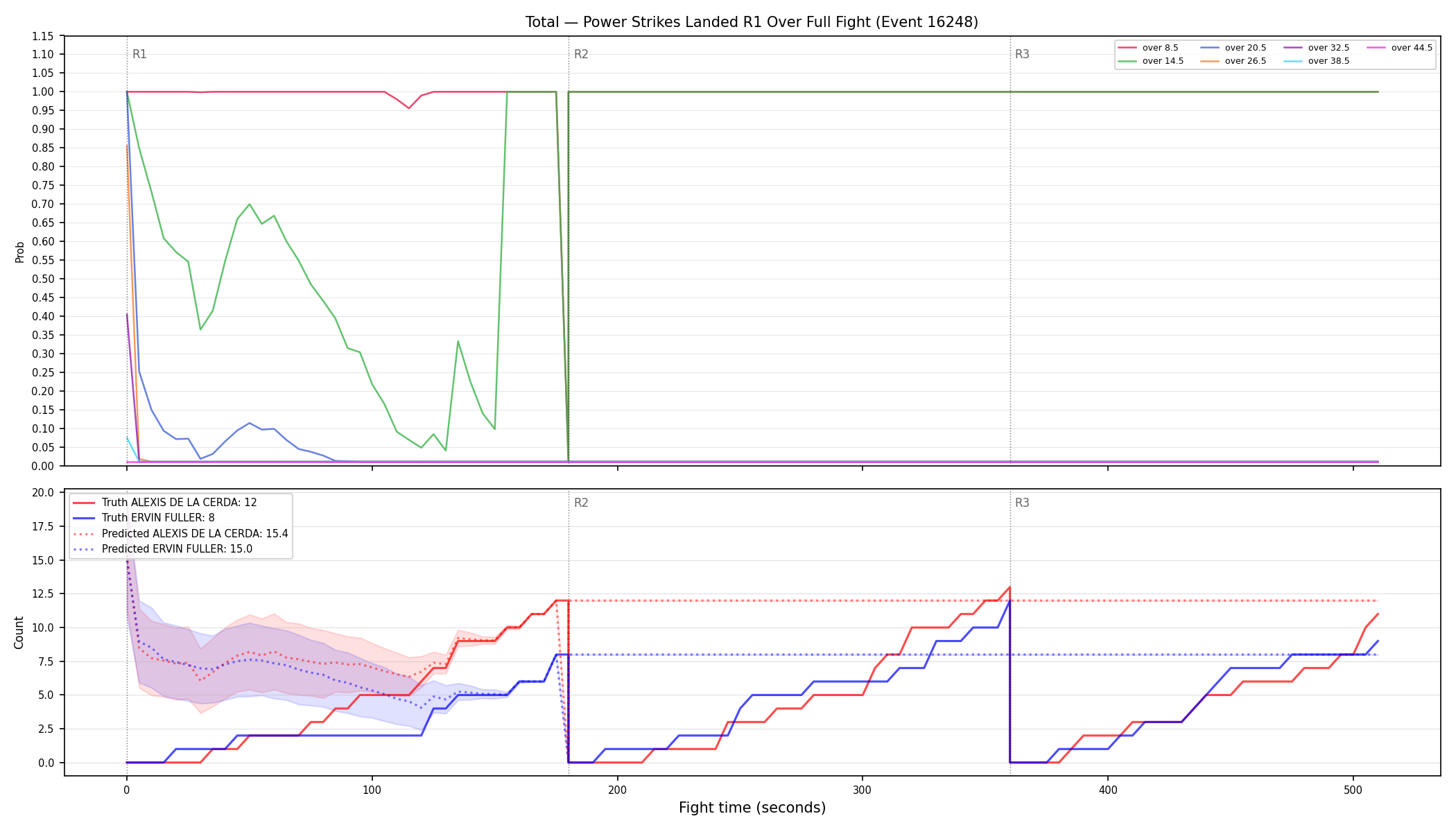Click the 12.5 tick on Count axis
Viewport: 1456px width, 832px height.
(43, 594)
